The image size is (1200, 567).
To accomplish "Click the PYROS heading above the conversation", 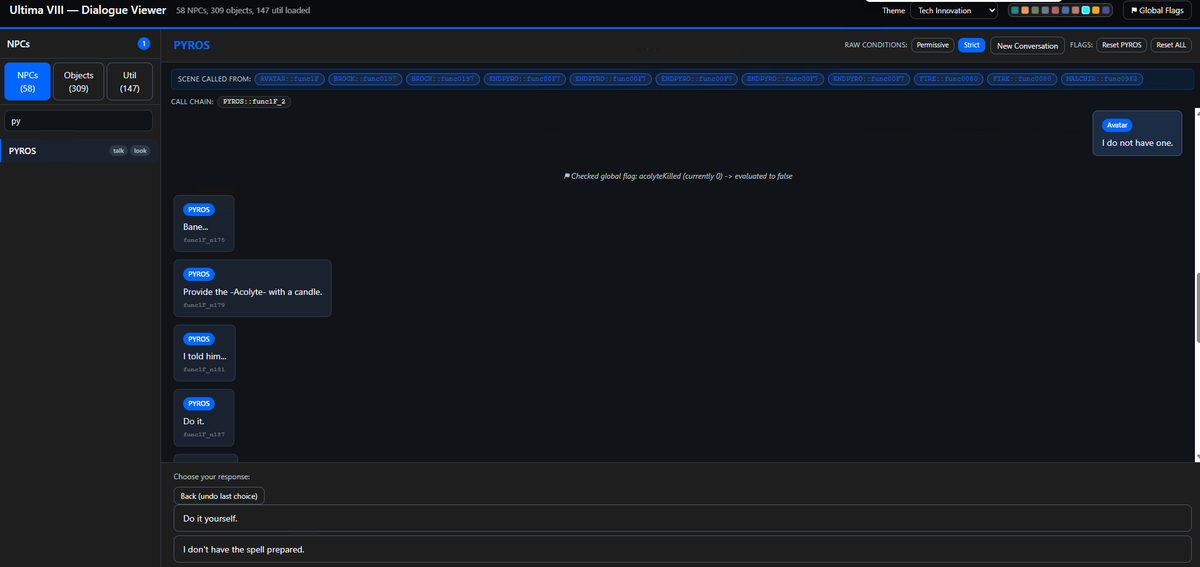I will pos(191,45).
